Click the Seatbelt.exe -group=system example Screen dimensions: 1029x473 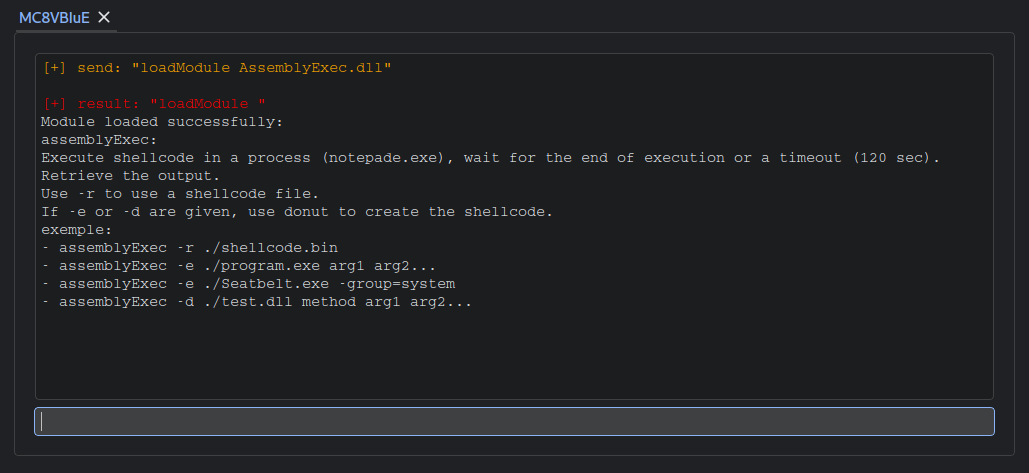(248, 284)
